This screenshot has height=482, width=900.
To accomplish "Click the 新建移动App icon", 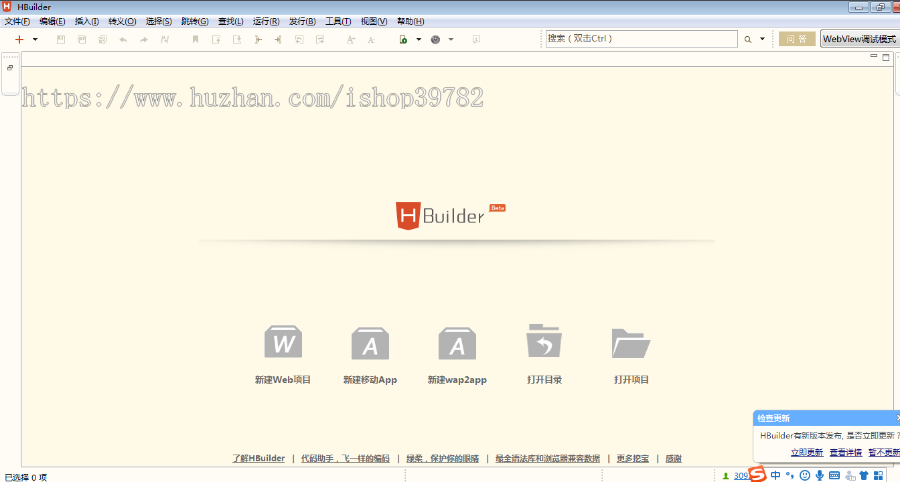I will (370, 344).
